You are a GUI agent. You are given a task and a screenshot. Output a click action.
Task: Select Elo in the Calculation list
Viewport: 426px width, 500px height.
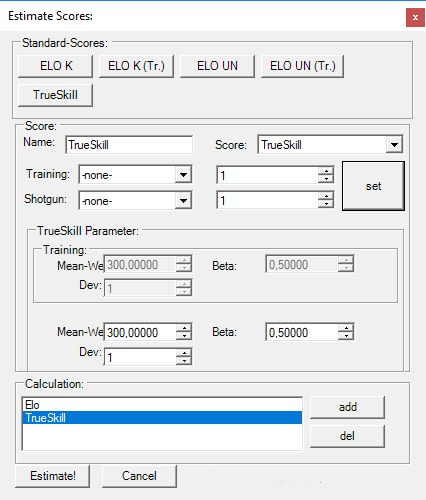(162, 405)
